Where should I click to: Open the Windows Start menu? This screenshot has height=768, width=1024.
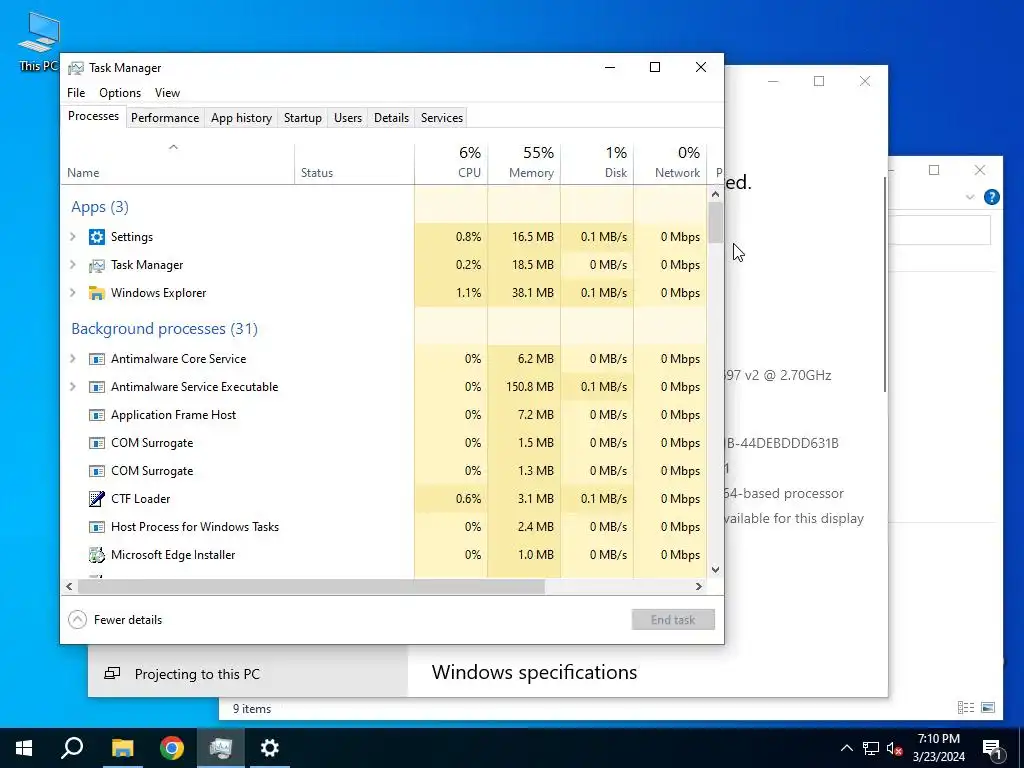click(24, 748)
